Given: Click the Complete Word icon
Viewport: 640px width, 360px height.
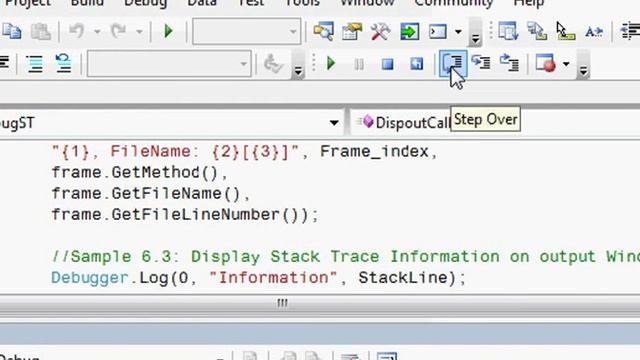Looking at the screenshot, I should (x=594, y=31).
